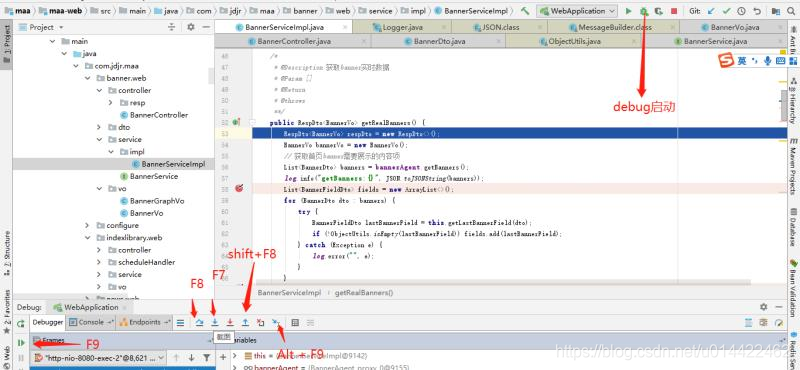This screenshot has width=800, height=370.
Task: Select BannerController in project tree
Action: 154,115
